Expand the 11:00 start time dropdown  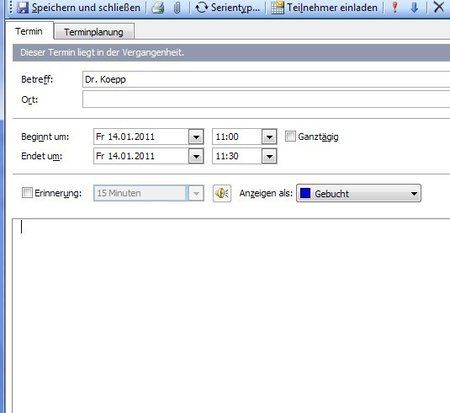[269, 137]
